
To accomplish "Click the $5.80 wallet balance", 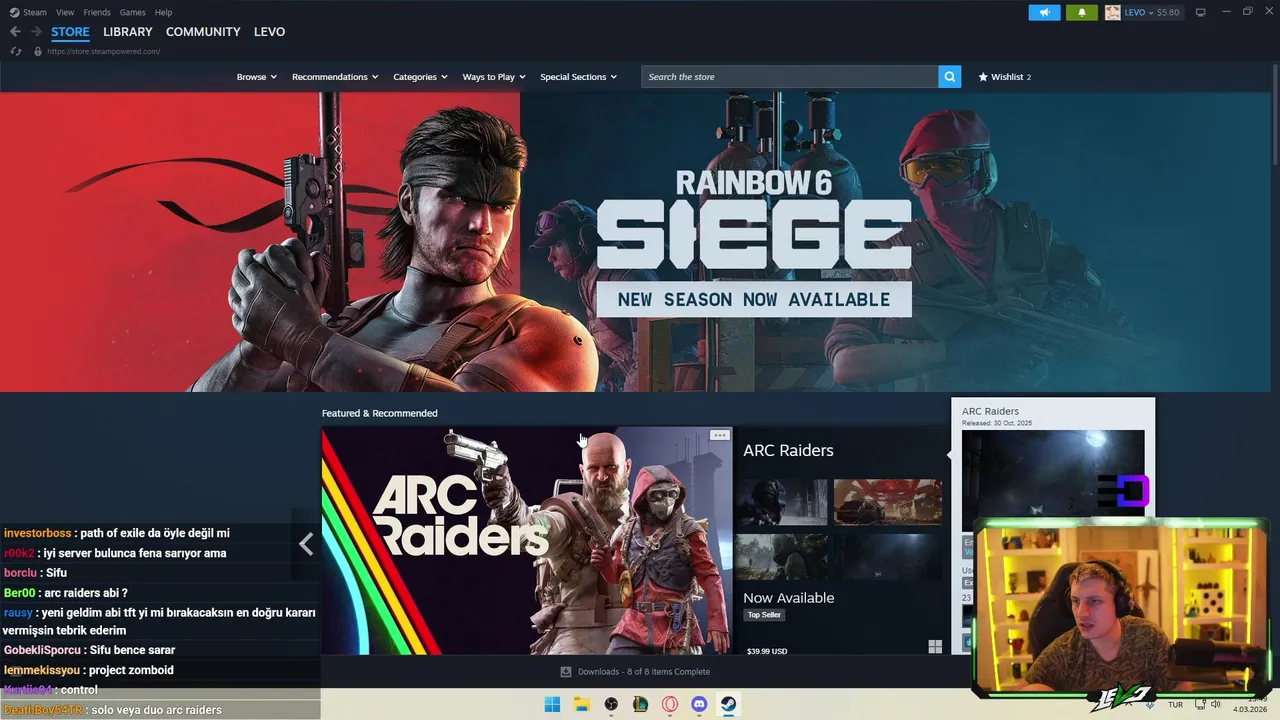I will point(1168,12).
